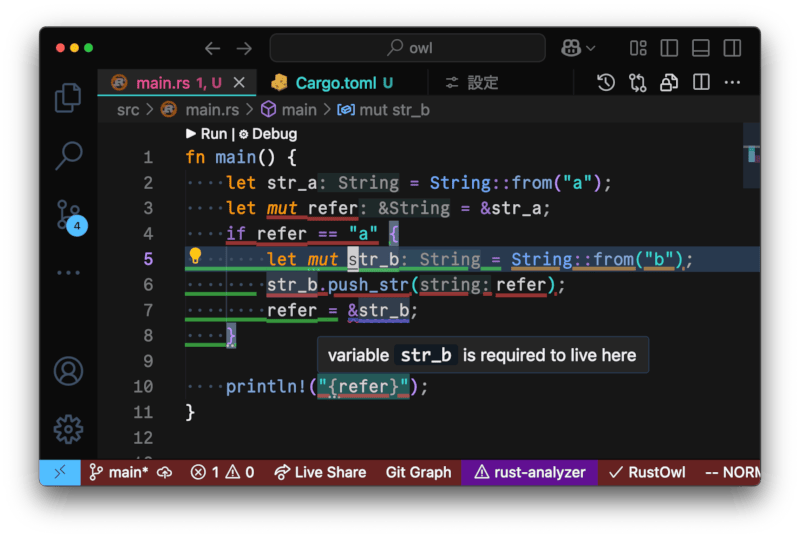Click Live Share in the status bar
This screenshot has height=538, width=800.
(320, 472)
